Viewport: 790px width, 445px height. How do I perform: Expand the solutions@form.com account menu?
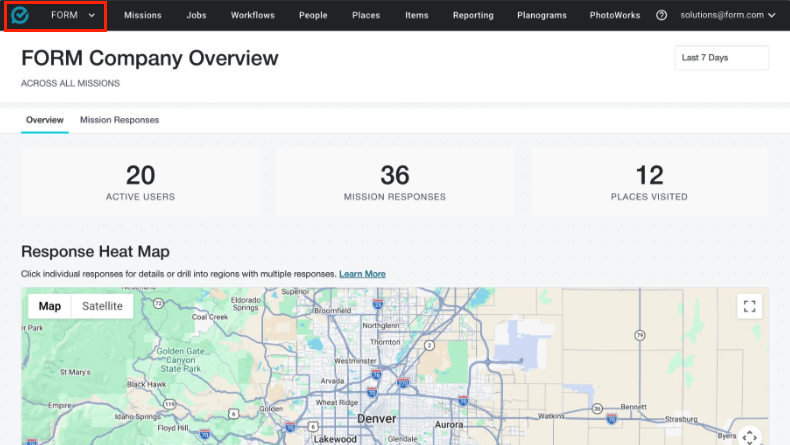coord(728,15)
